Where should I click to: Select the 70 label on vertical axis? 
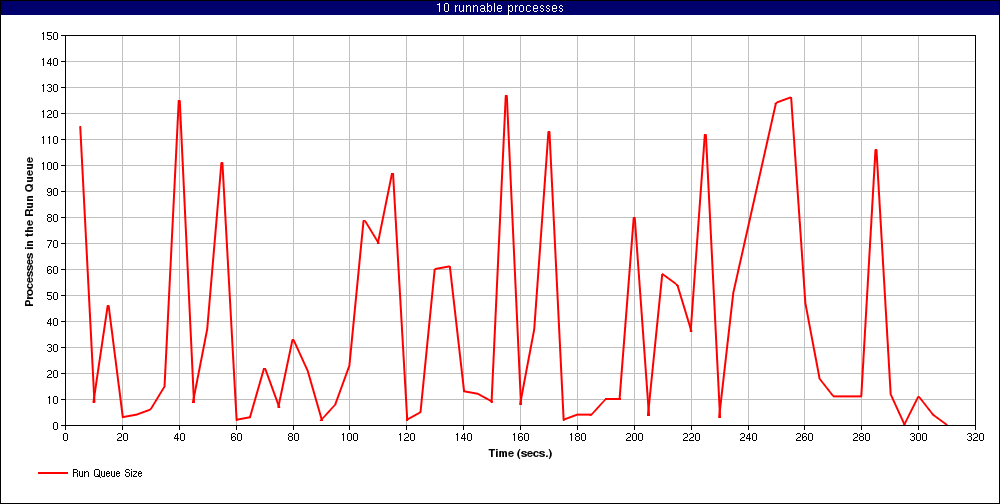point(52,244)
